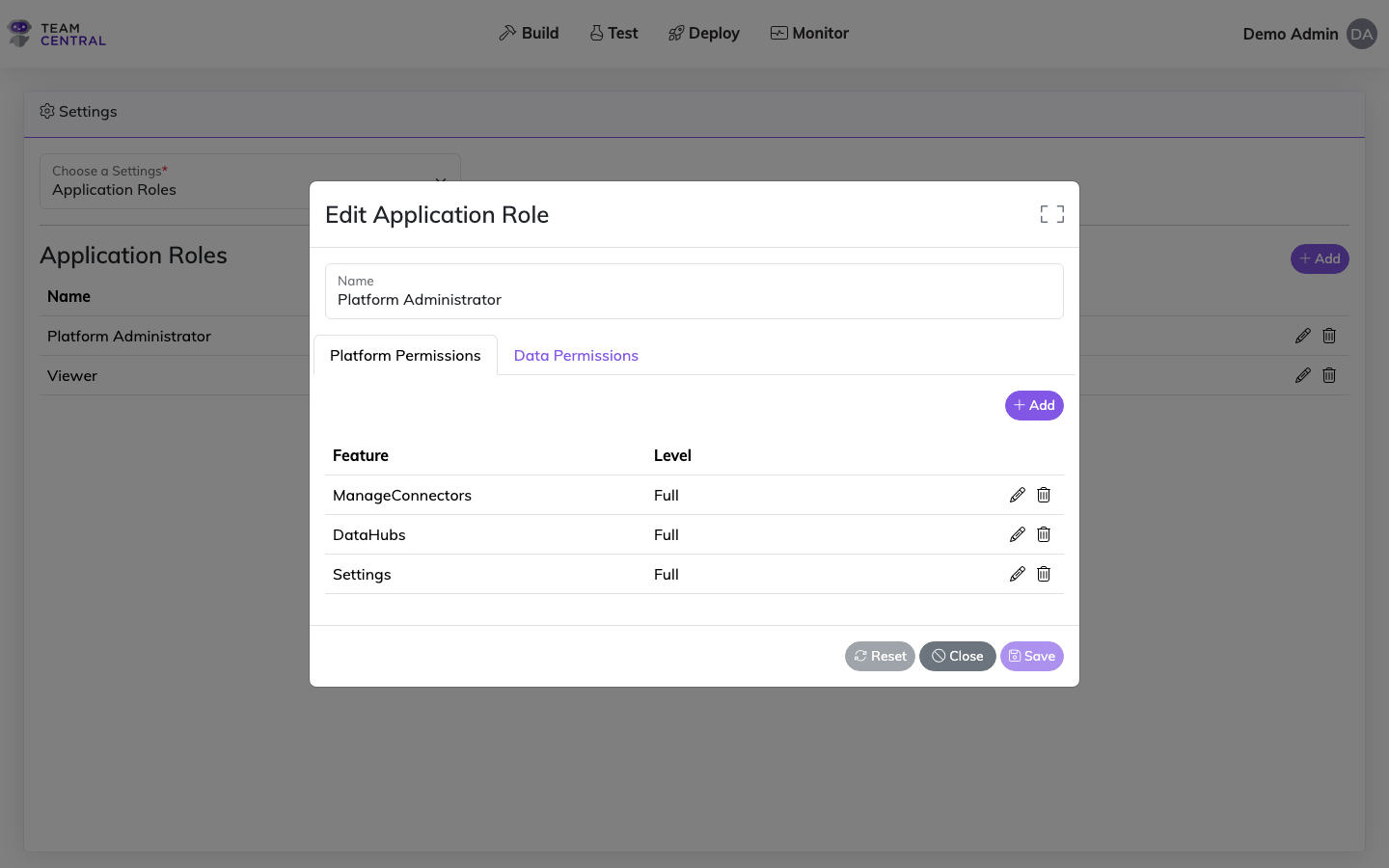
Task: Edit the Platform Administrator role pencil icon
Action: (x=1303, y=336)
